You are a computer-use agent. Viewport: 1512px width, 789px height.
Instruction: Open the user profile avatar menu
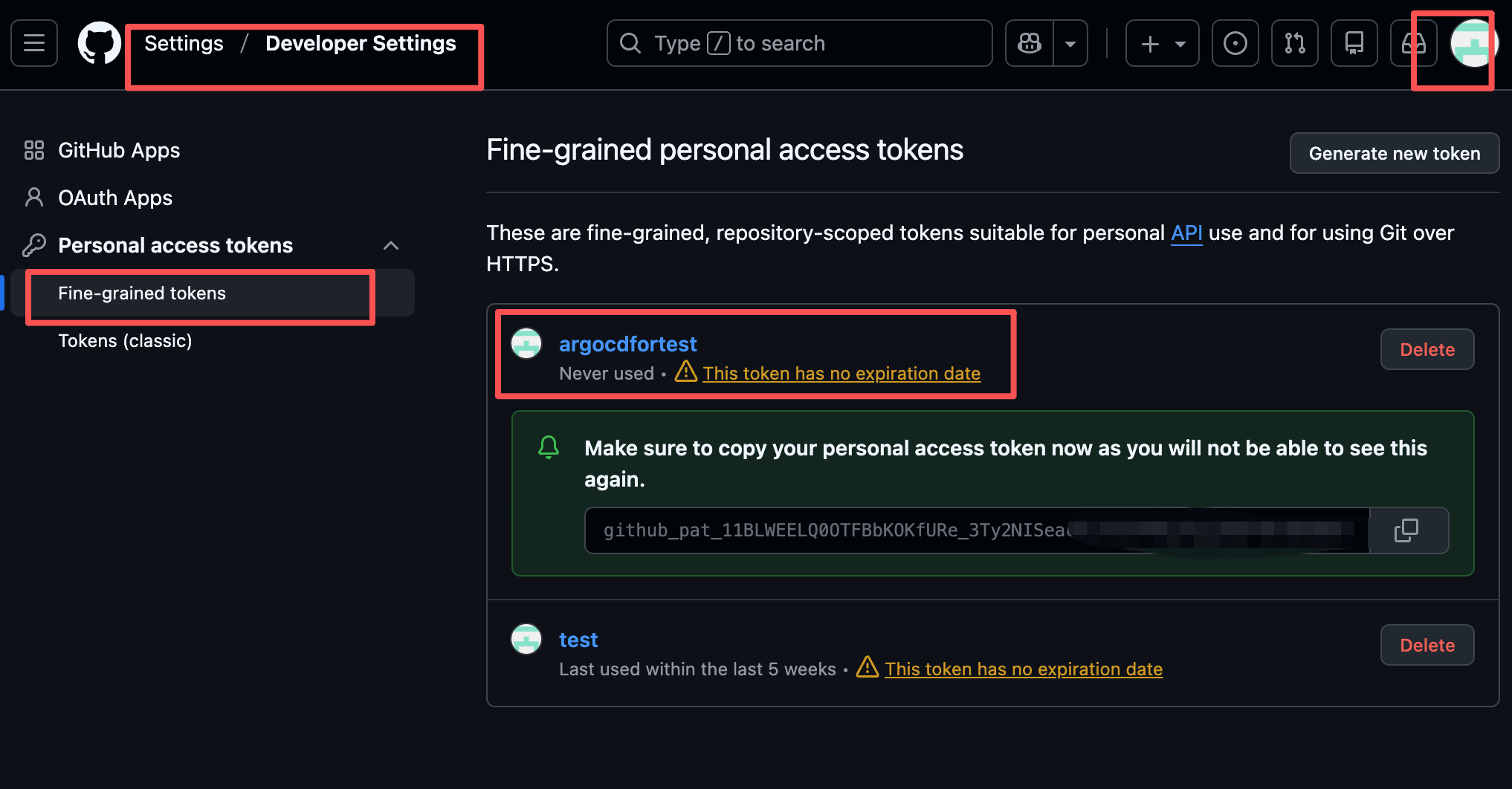1473,43
